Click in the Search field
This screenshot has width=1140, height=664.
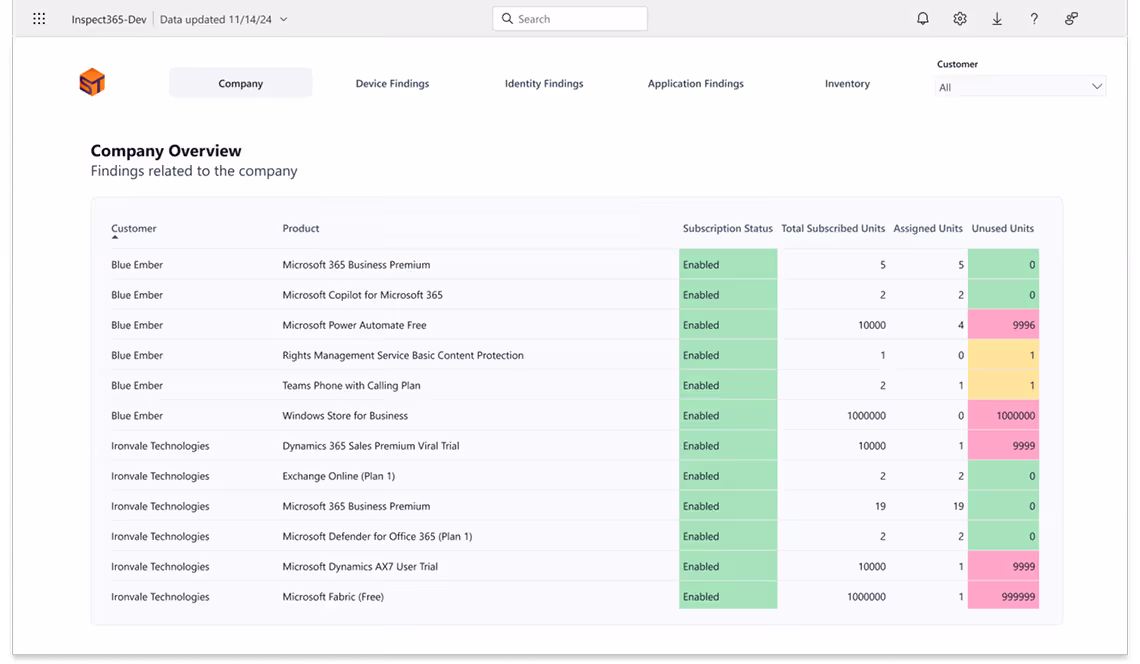coord(570,19)
